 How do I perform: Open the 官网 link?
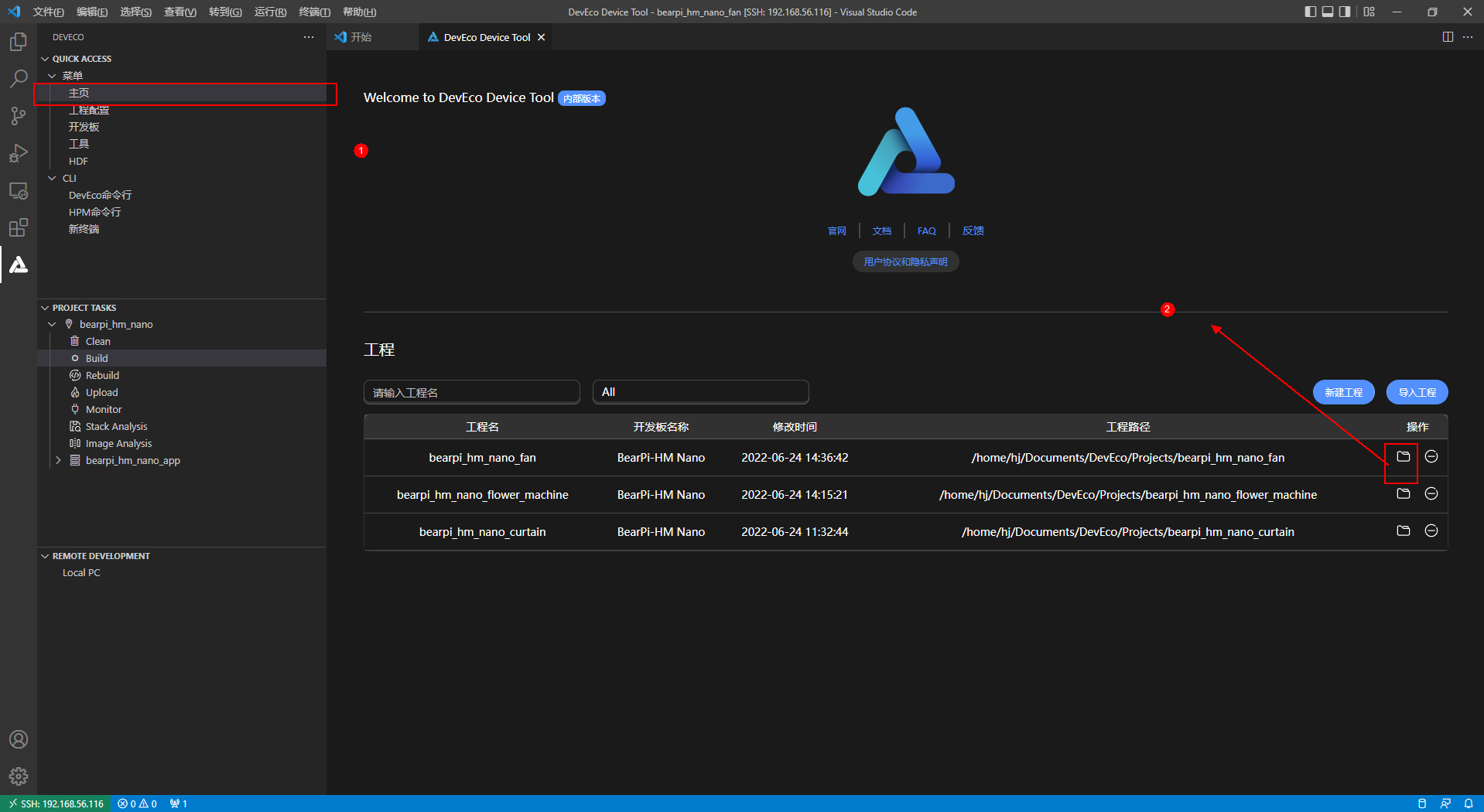(x=837, y=230)
